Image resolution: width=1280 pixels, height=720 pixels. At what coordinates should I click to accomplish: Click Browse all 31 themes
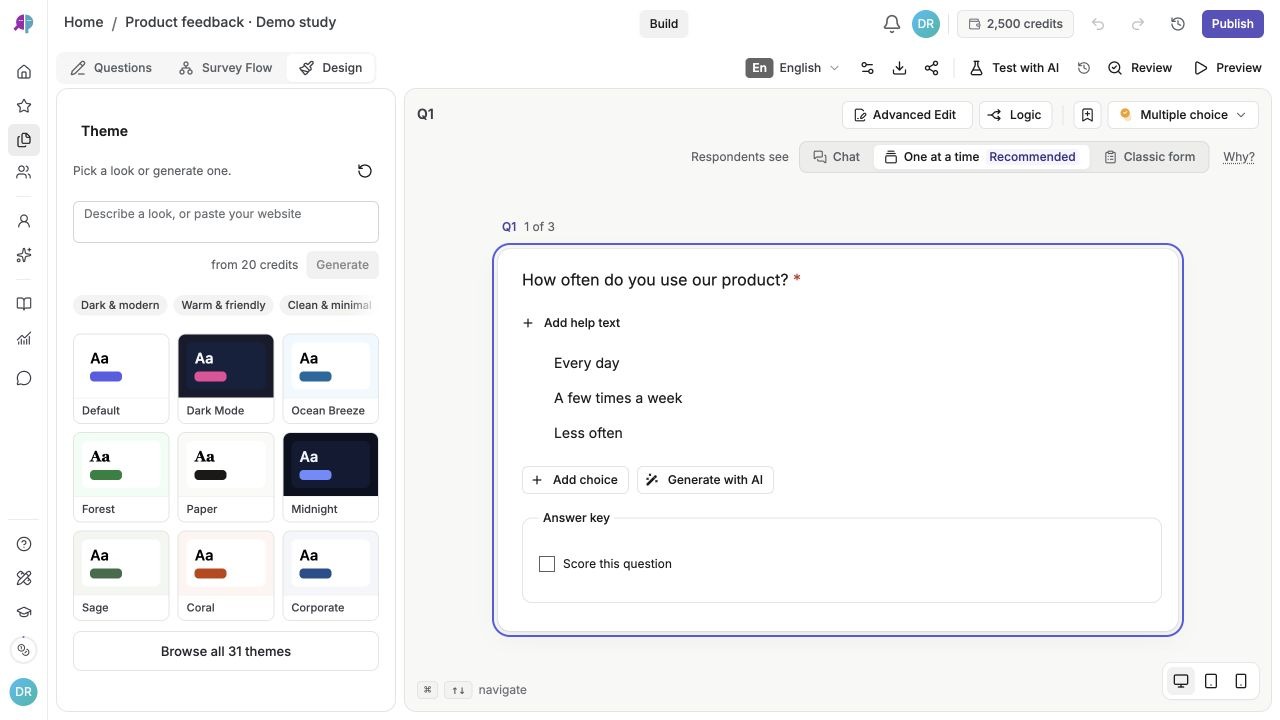[x=226, y=651]
